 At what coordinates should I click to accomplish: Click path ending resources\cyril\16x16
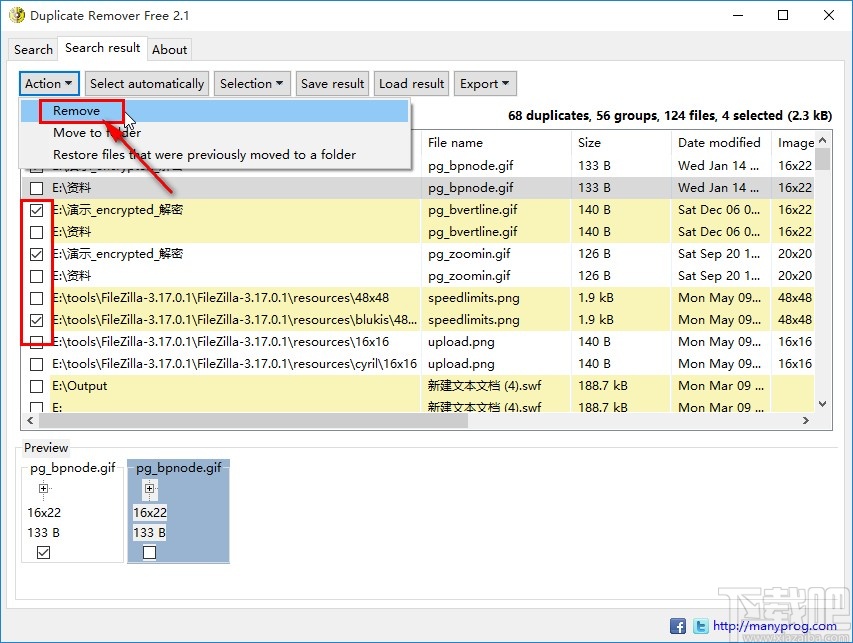234,364
